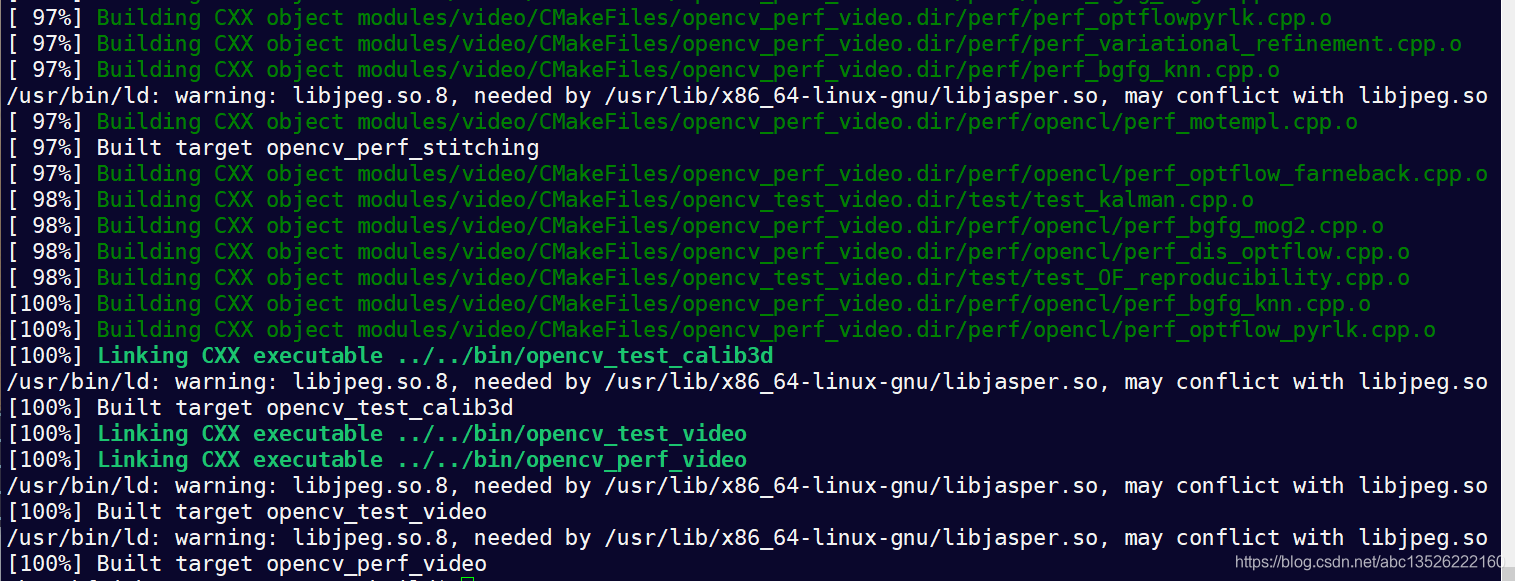Click 'Linking CXX executable ../../bin/opencv_test_video'

click(x=422, y=433)
